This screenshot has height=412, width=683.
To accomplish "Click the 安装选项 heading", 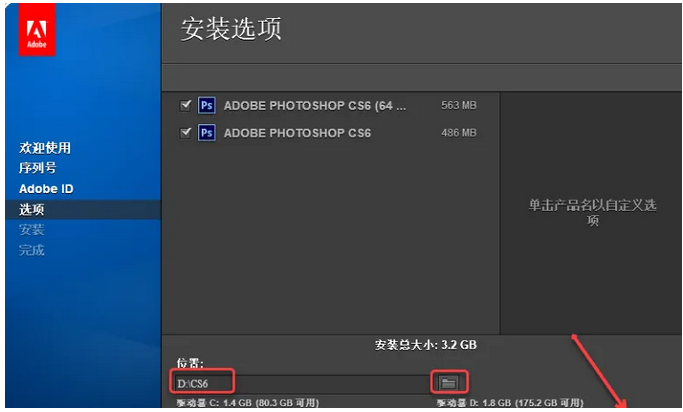I will pos(231,29).
